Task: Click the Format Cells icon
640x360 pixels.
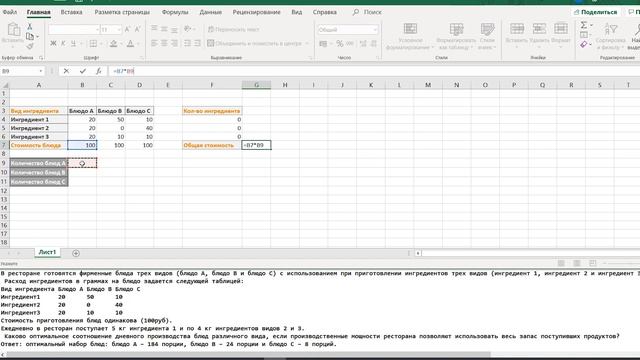Action: [561, 29]
